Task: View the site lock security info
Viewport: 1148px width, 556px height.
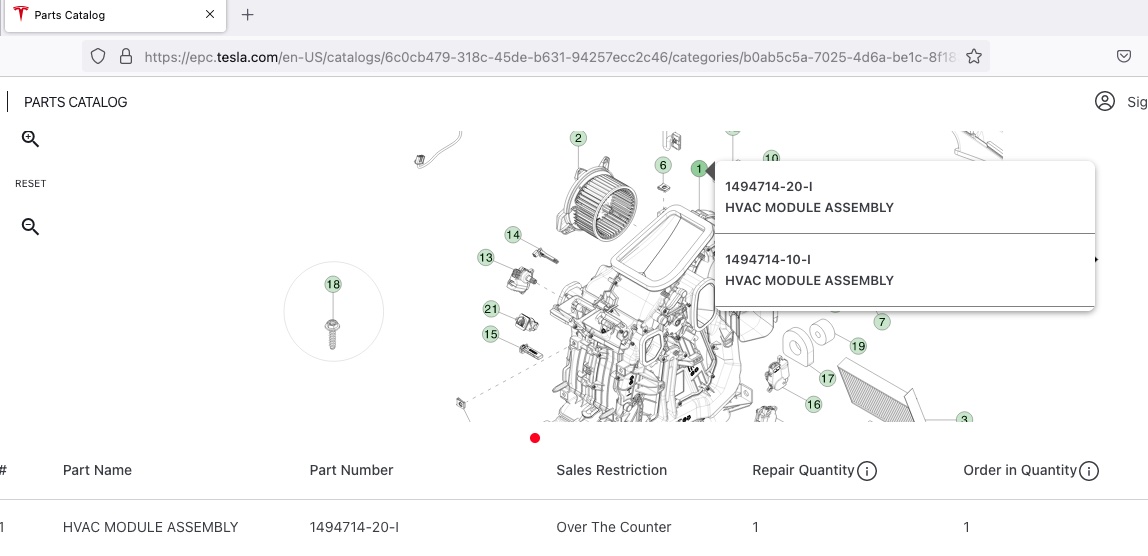Action: [x=125, y=56]
